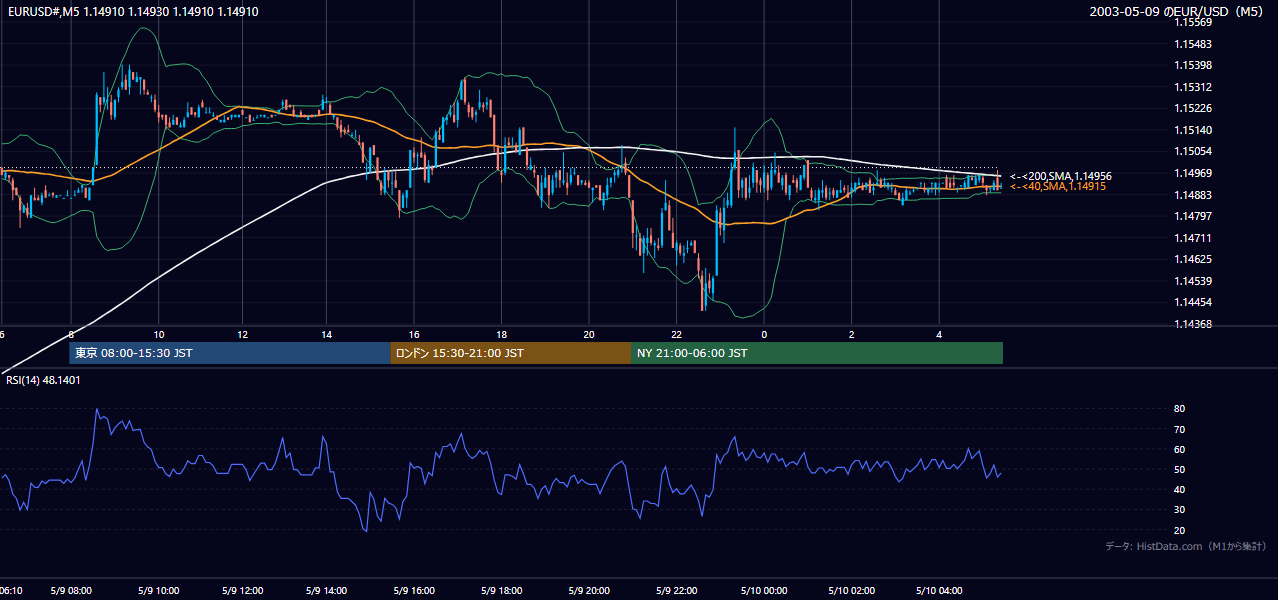1278x600 pixels.
Task: Click the 5/10 02:00 time axis label
Action: click(851, 591)
